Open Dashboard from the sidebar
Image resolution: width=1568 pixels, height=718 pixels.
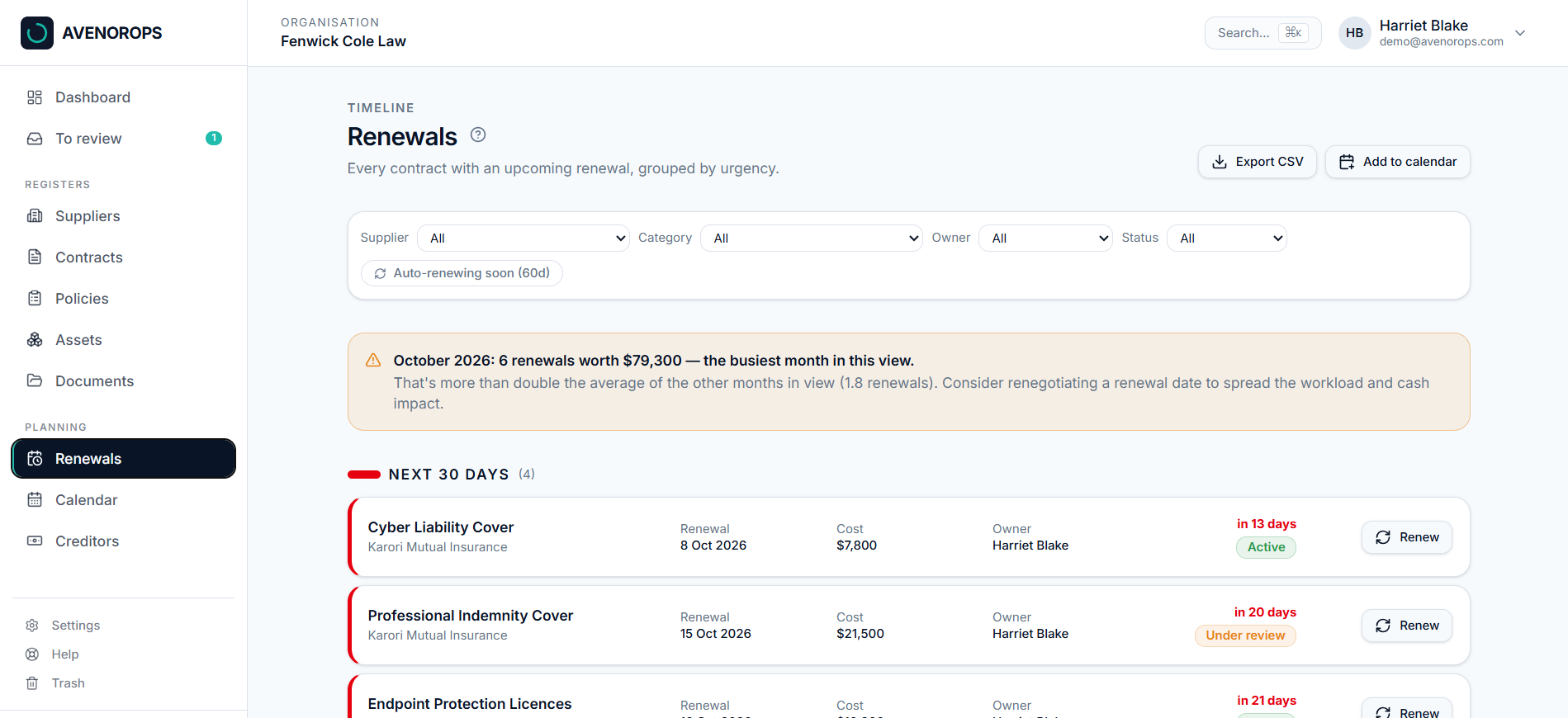click(124, 97)
